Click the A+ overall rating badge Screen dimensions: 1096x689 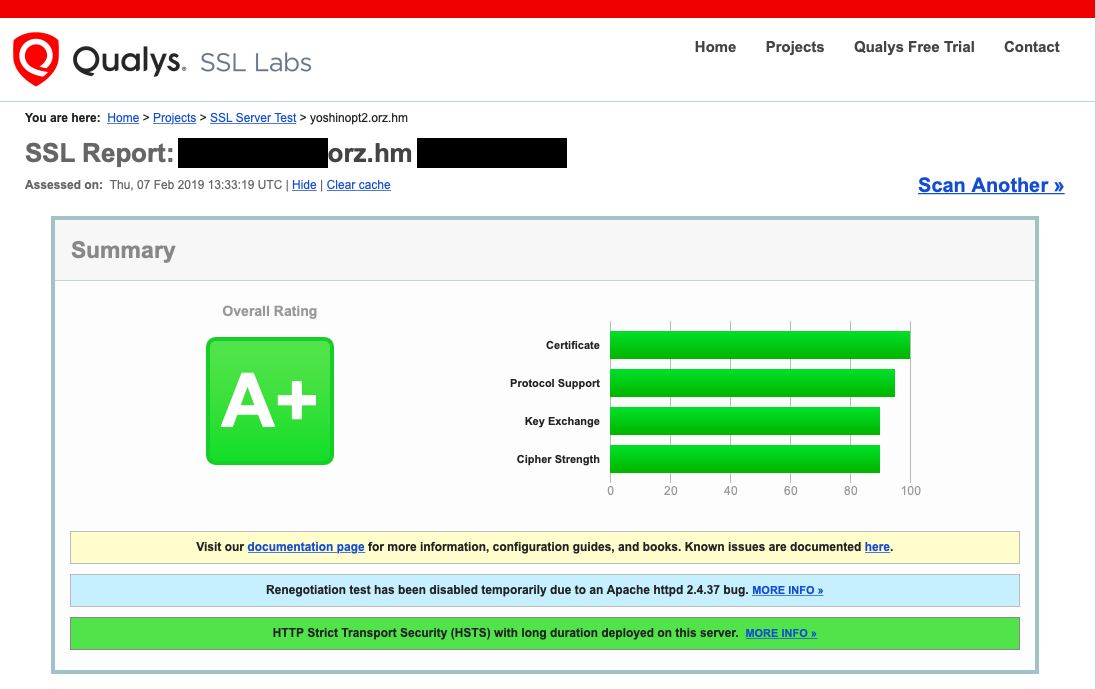coord(270,400)
